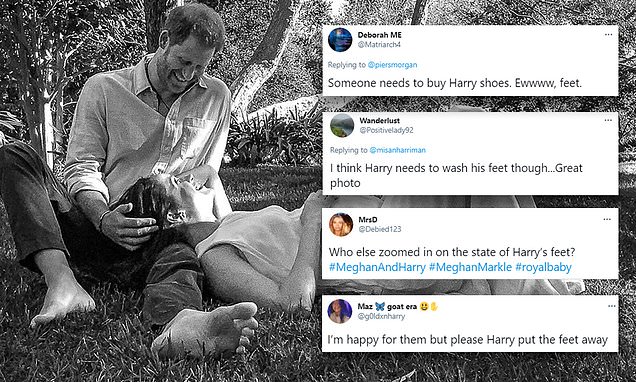
Task: Open Wanderlust's landscape profile avatar
Action: [x=342, y=125]
